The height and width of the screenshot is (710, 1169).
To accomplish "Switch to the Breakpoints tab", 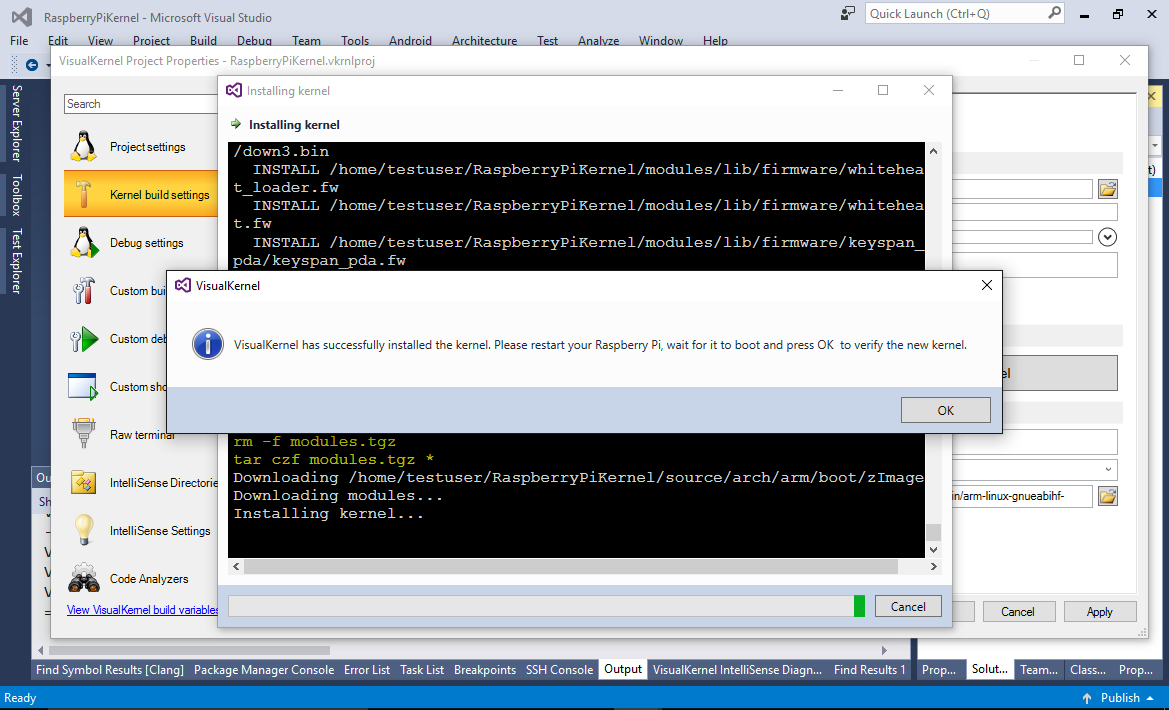I will [x=485, y=670].
